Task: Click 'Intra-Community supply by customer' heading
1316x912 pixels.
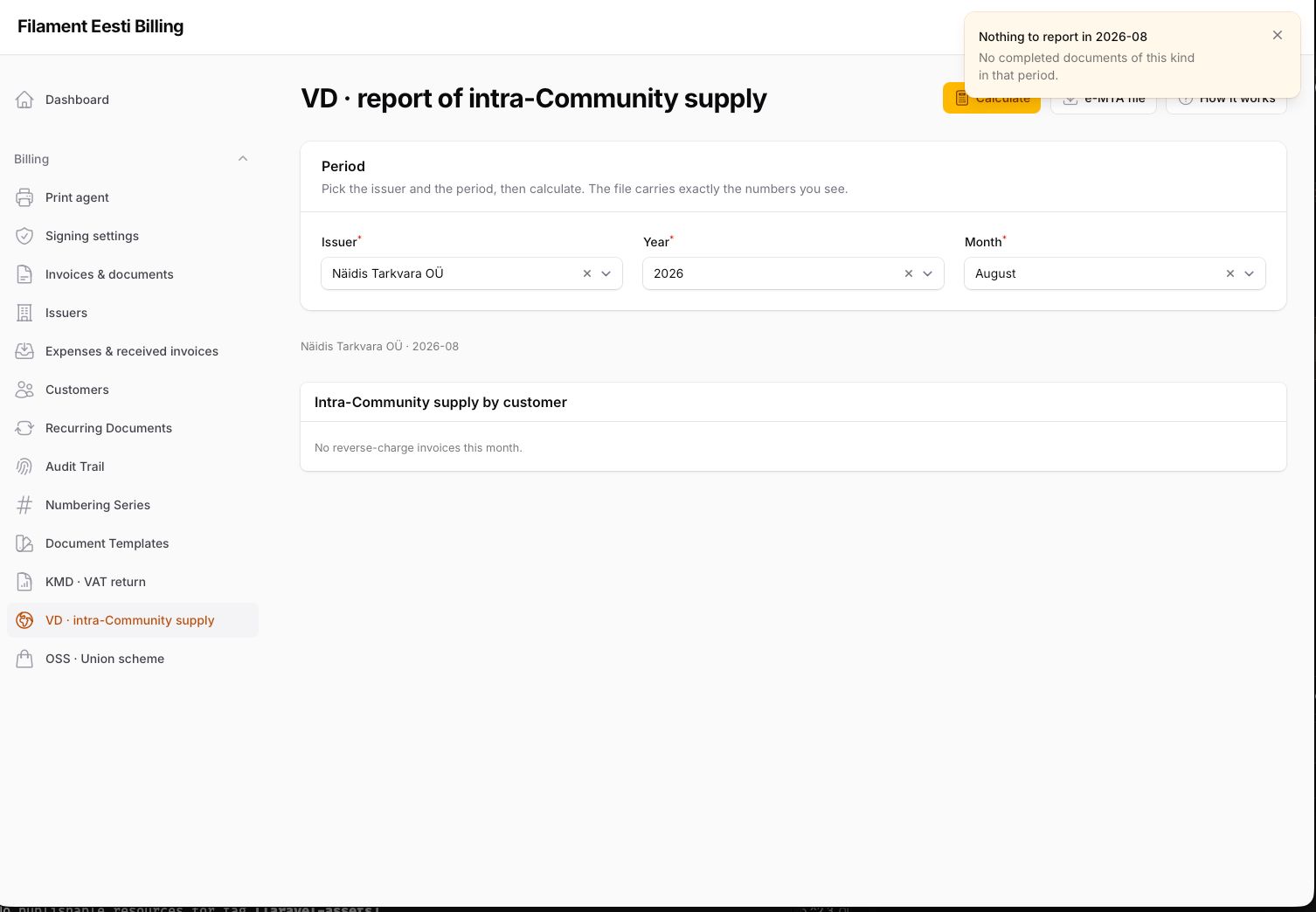Action: (x=440, y=402)
